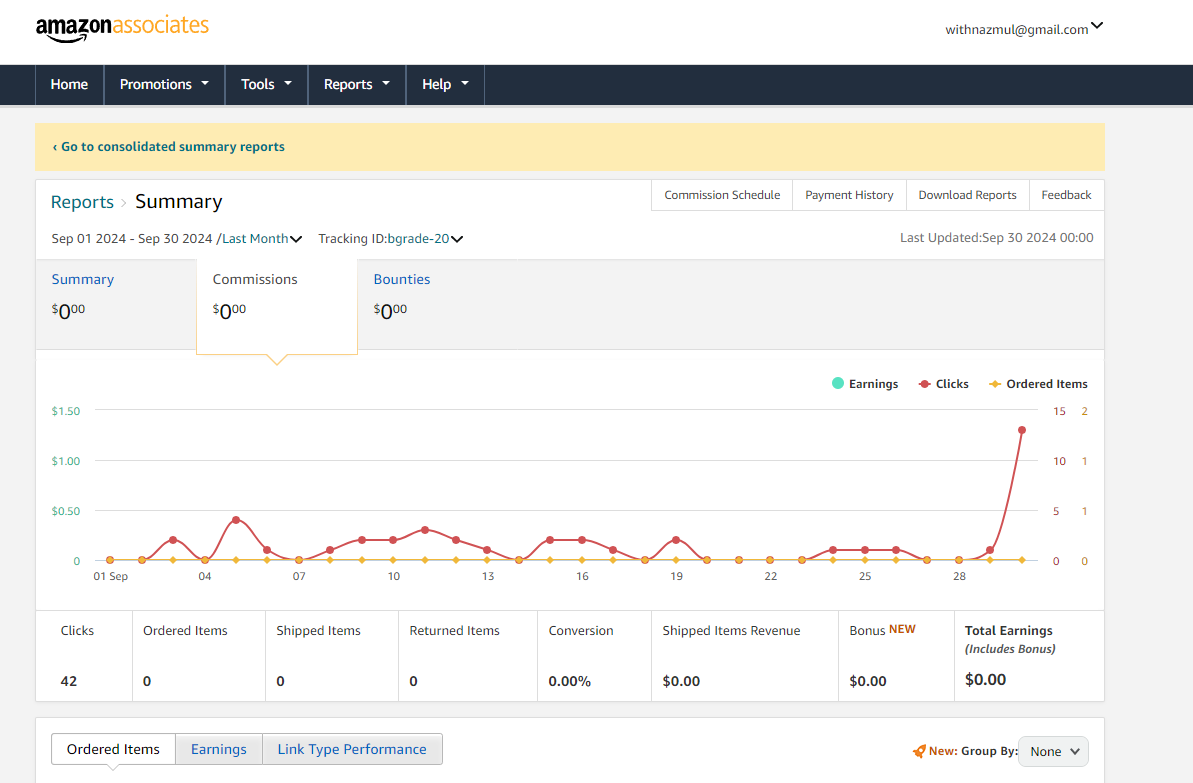
Task: Click the 01 Sep axis label
Action: (x=110, y=576)
